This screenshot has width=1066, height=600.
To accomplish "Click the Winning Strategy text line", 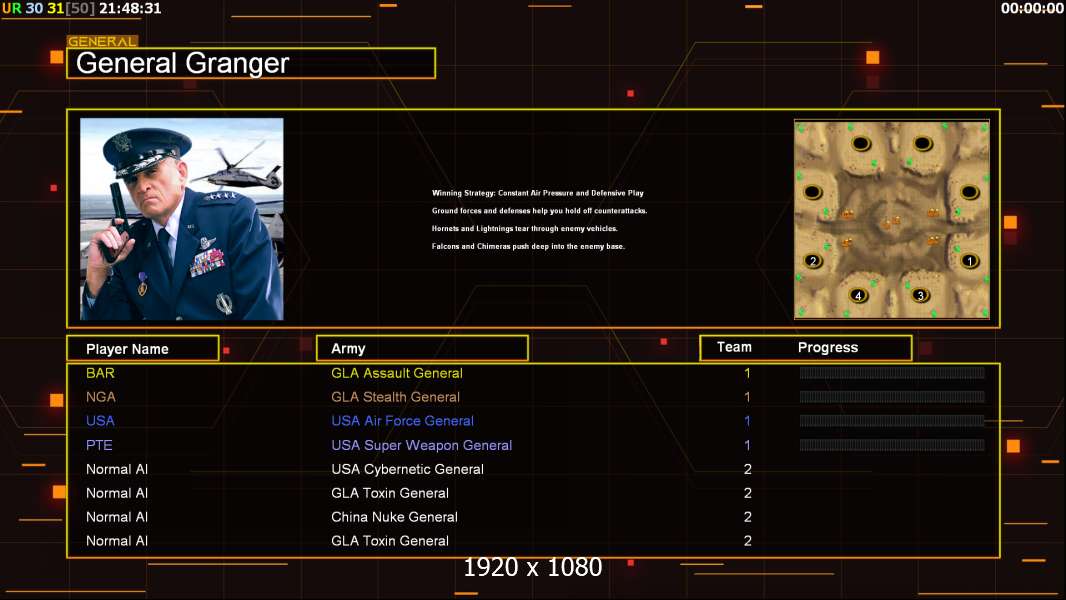I will pyautogui.click(x=538, y=193).
